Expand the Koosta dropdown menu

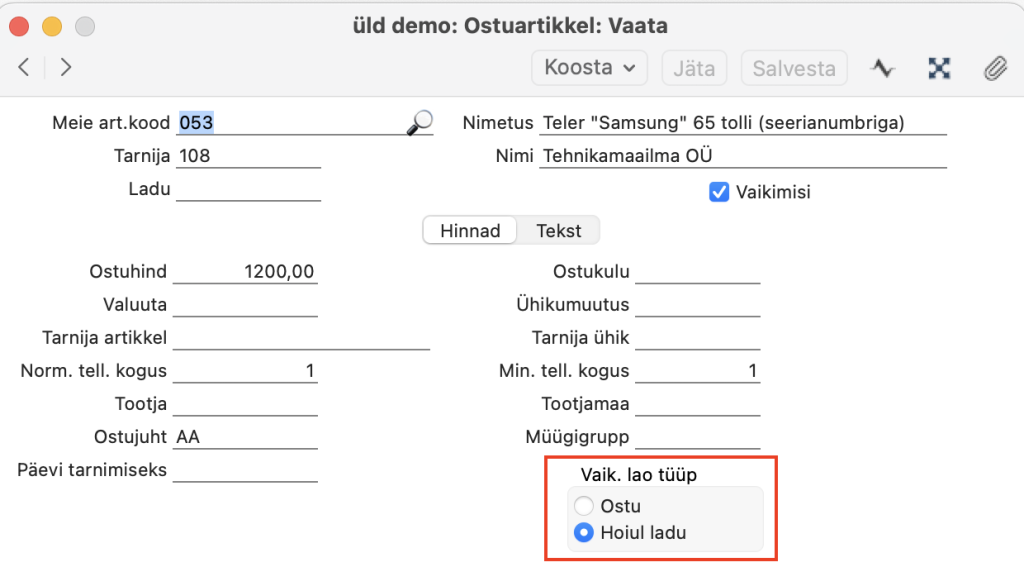coord(589,68)
